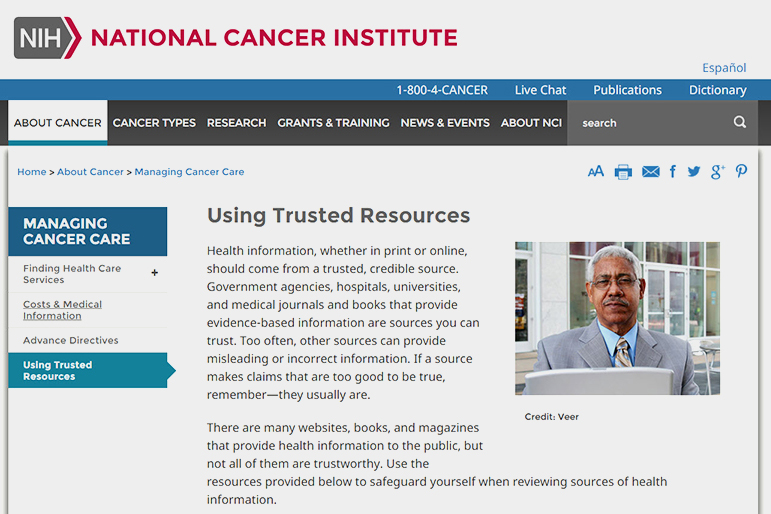
Task: Open the Research menu
Action: pyautogui.click(x=236, y=123)
